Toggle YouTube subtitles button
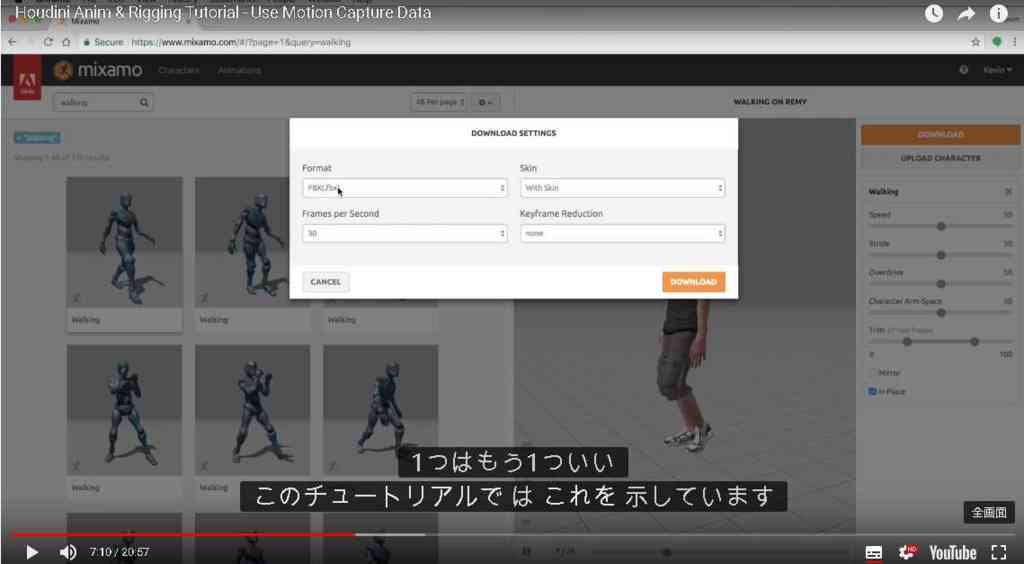The width and height of the screenshot is (1024, 564). point(874,553)
